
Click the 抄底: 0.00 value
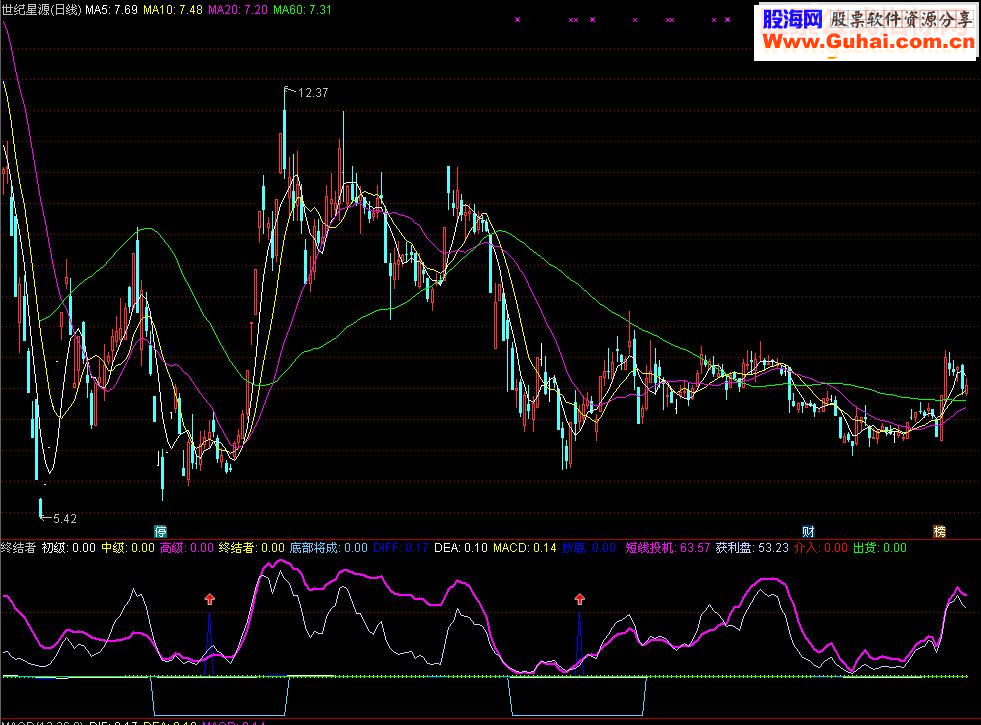pyautogui.click(x=589, y=548)
